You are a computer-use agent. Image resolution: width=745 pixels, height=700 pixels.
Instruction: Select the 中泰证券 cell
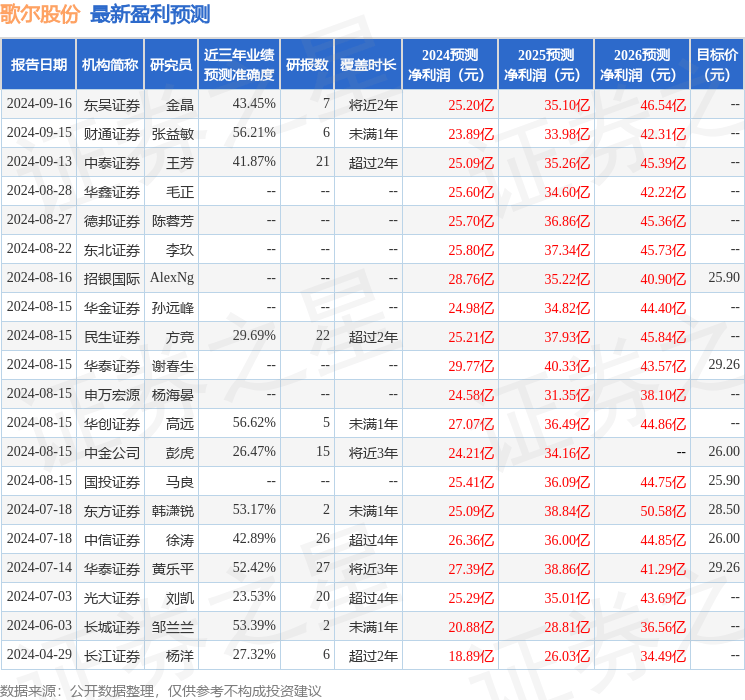[x=112, y=163]
